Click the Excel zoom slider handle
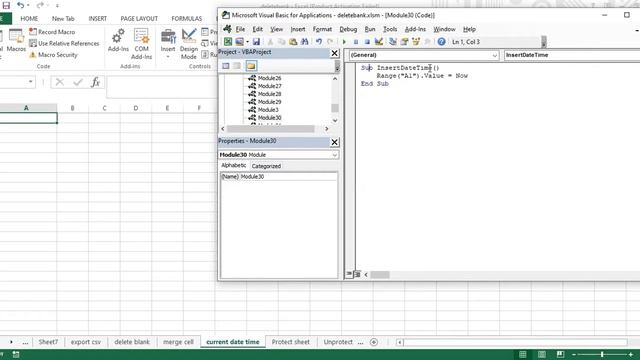 (x=602, y=354)
